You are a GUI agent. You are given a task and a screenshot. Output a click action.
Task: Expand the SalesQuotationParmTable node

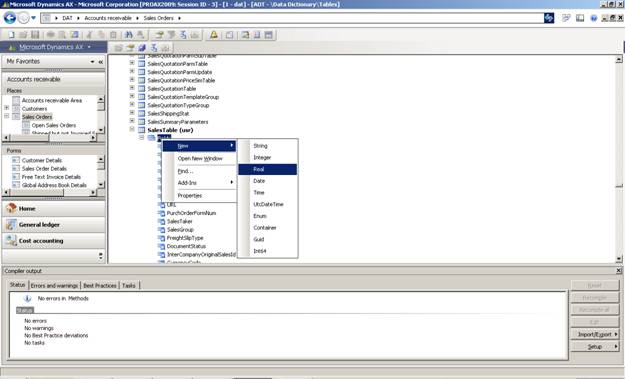tap(132, 63)
